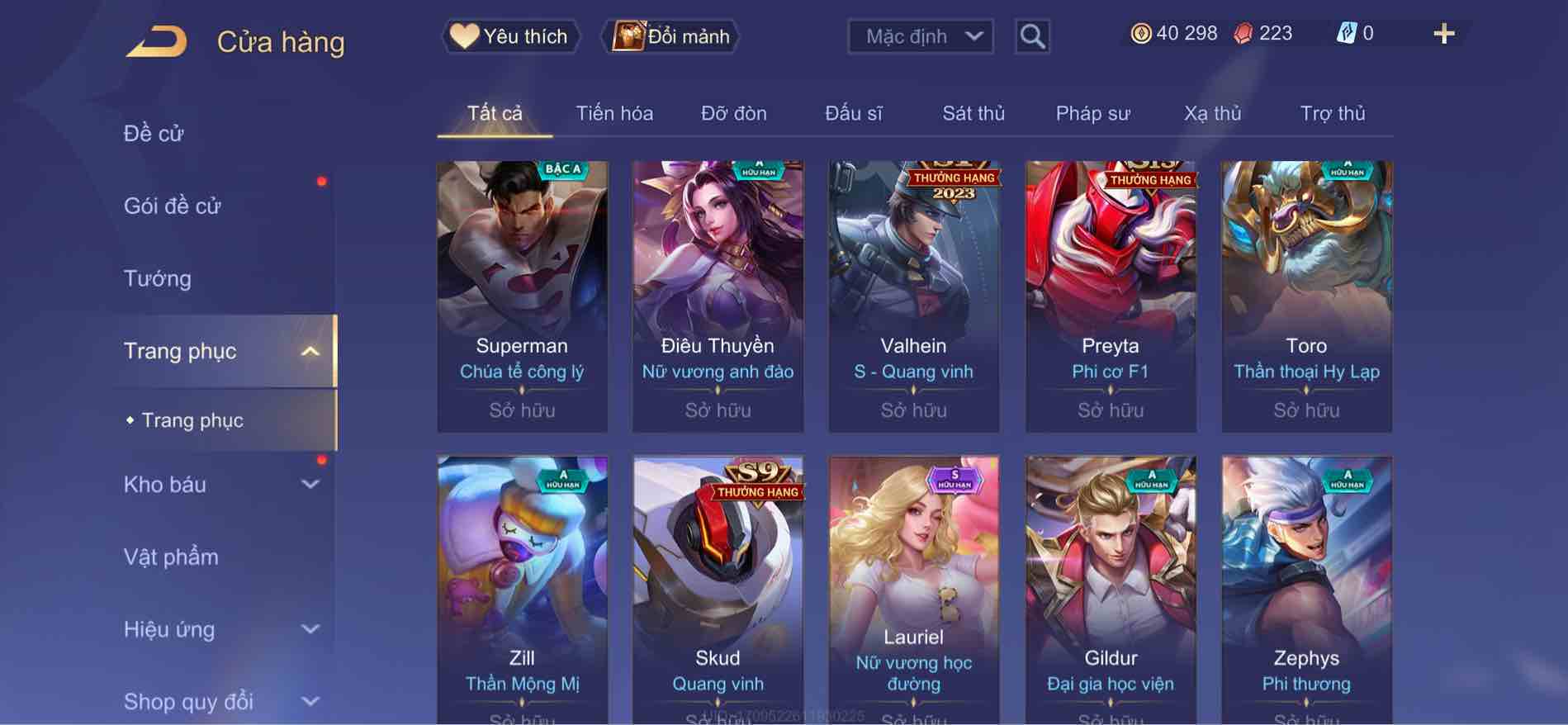Expand the Hiệu ứng sidebar section
The image size is (1568, 725).
tap(310, 629)
